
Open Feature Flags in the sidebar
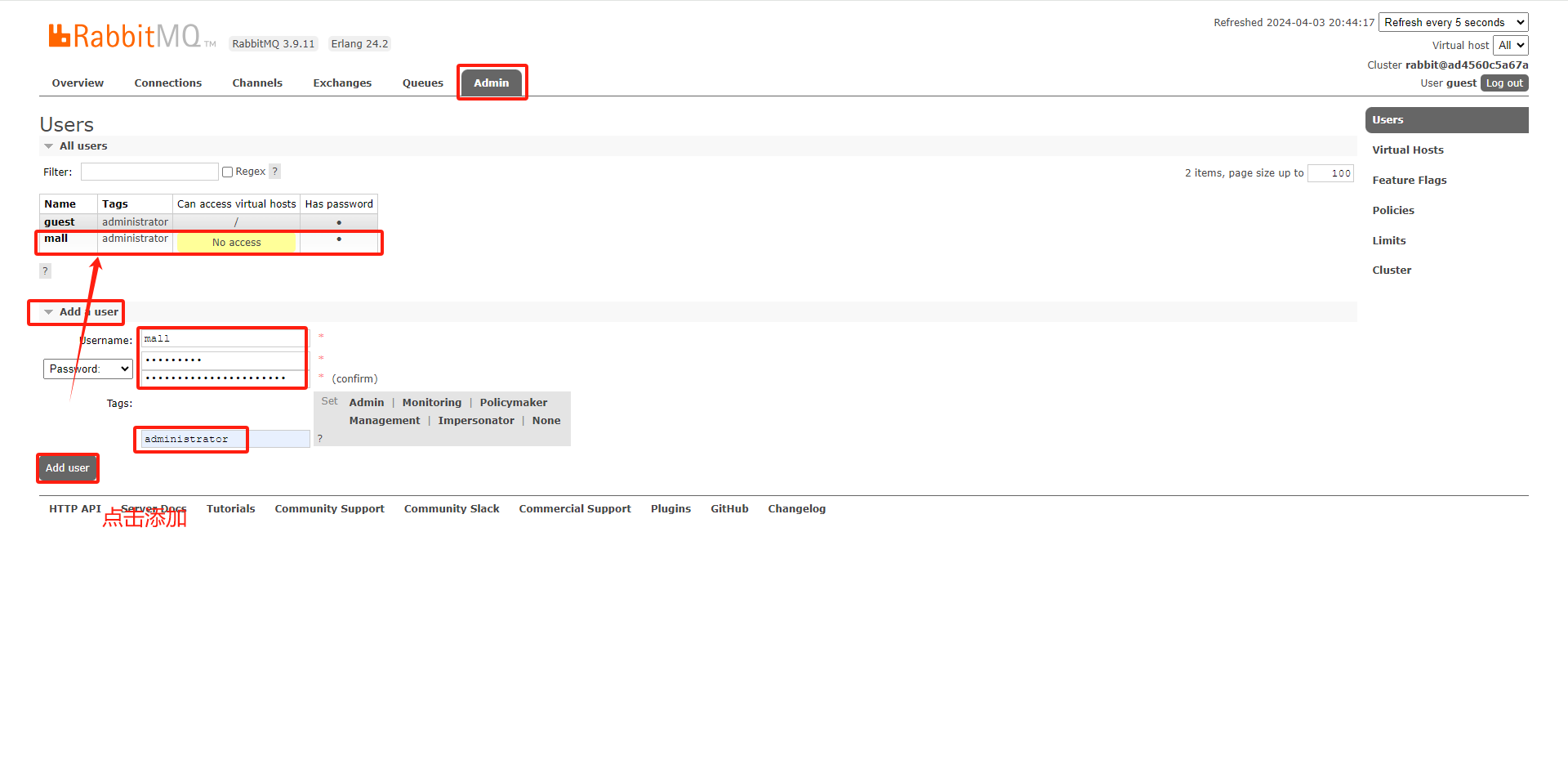(1409, 181)
